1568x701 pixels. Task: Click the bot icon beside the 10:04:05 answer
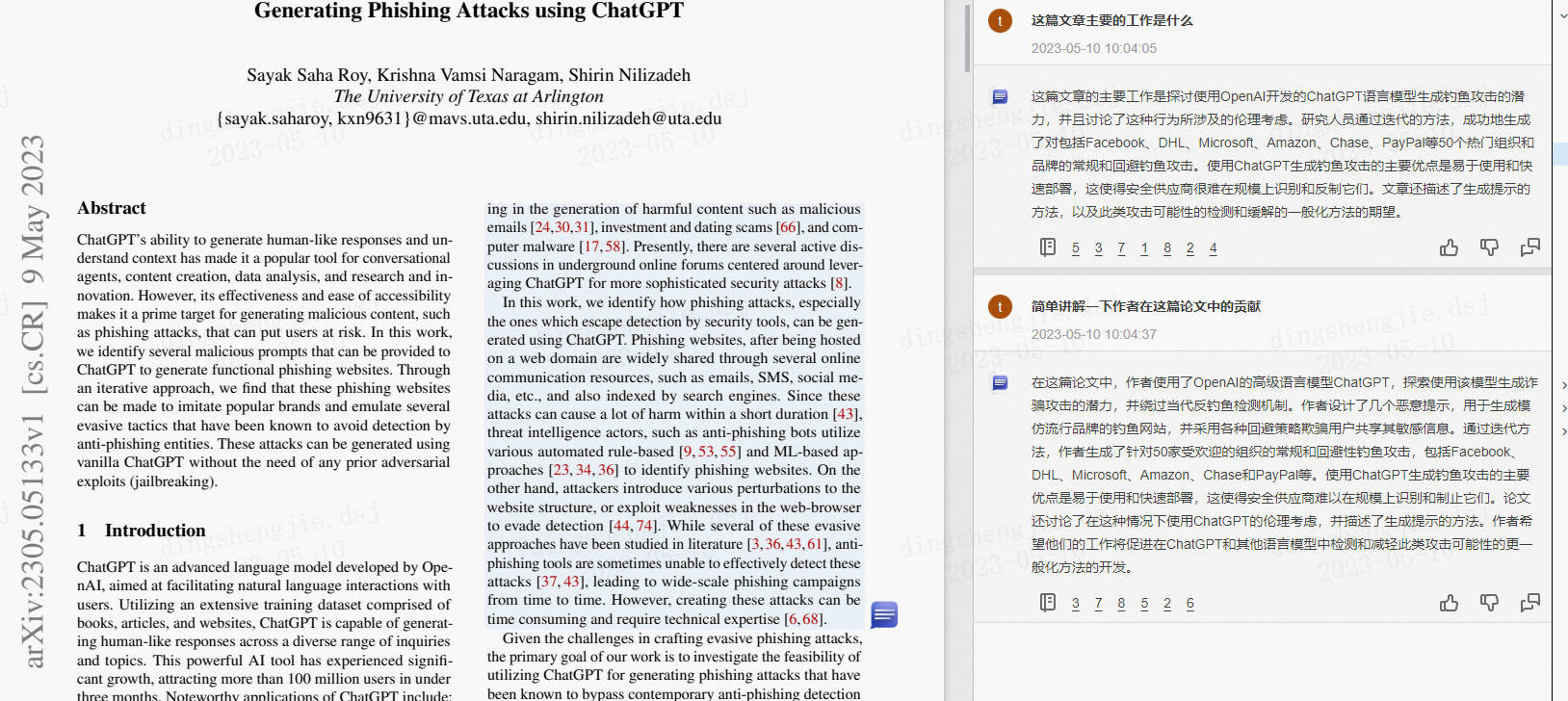(x=1000, y=96)
